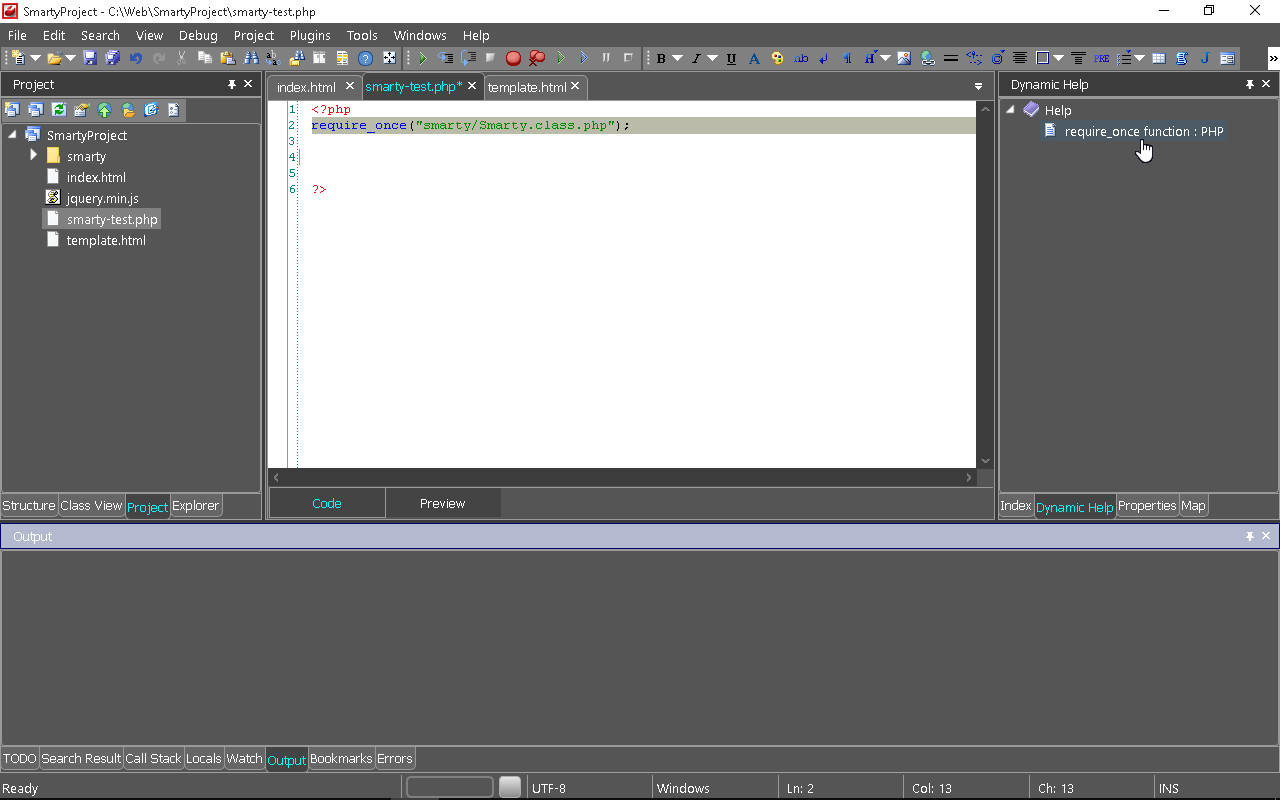Open the Debug menu
The height and width of the screenshot is (800, 1280).
[x=198, y=35]
